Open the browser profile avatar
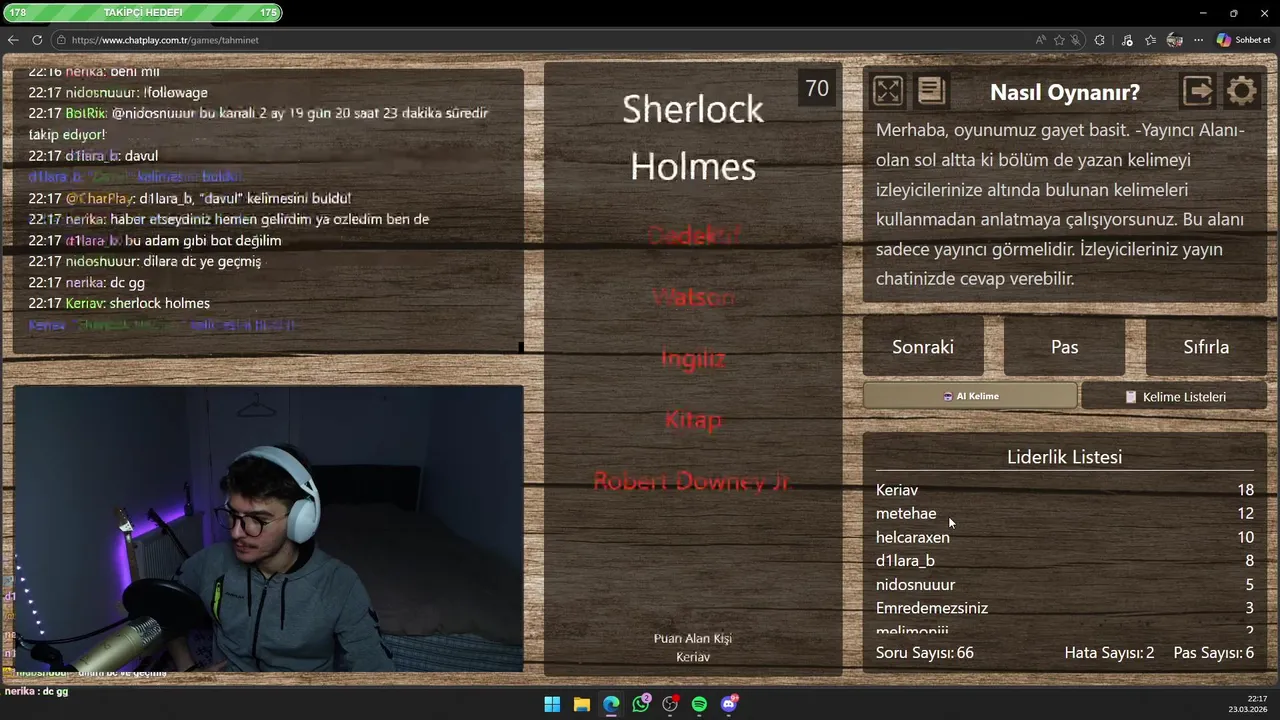 (1175, 40)
